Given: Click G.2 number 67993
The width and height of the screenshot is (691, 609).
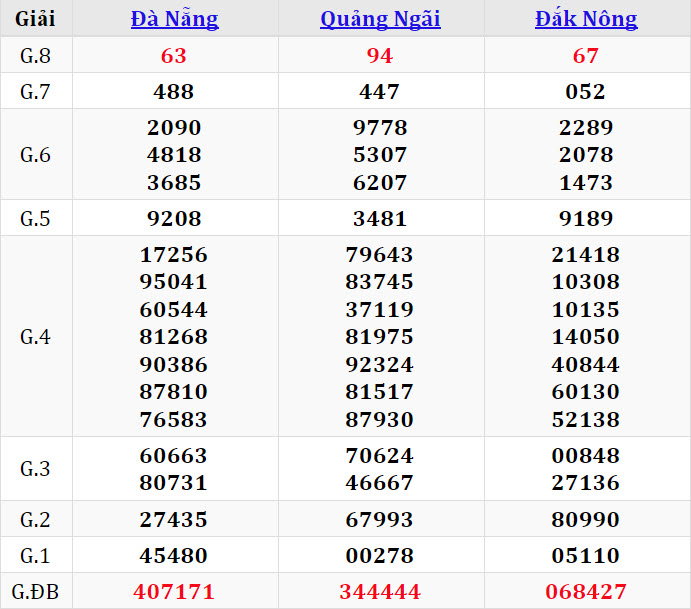Looking at the screenshot, I should [x=379, y=520].
